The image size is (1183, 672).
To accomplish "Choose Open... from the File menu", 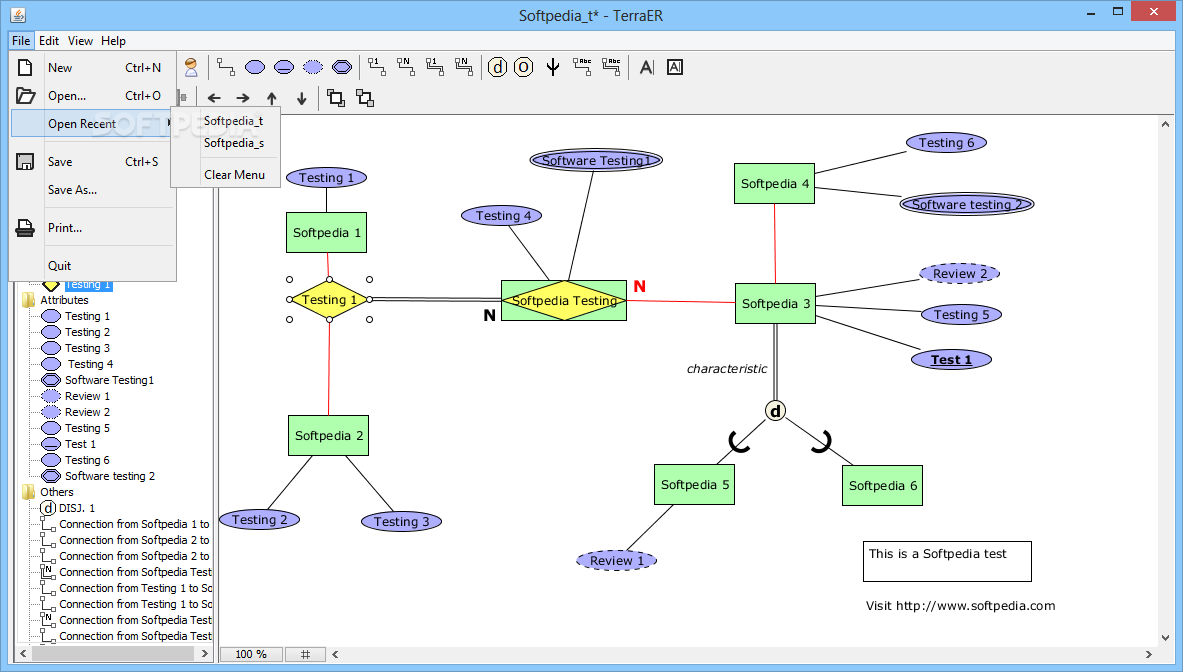I will point(93,96).
